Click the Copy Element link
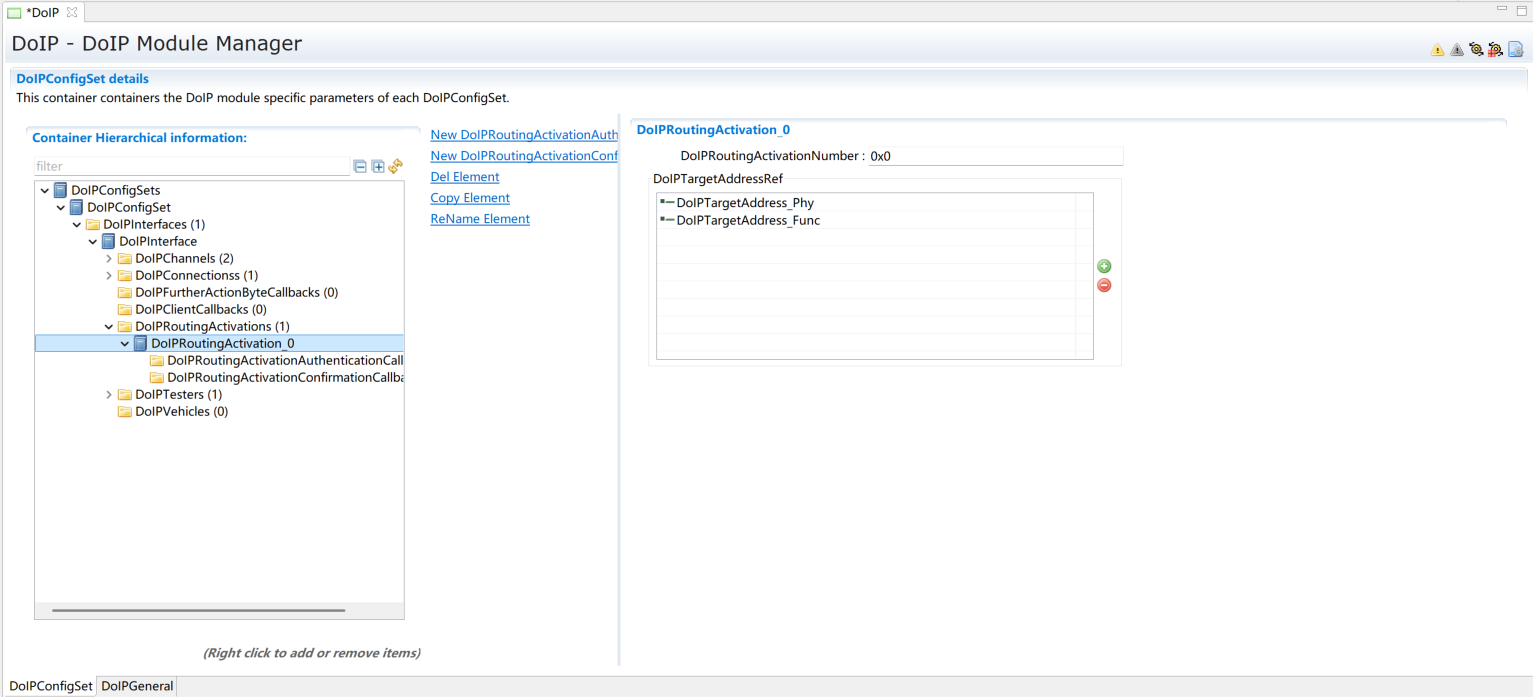This screenshot has width=1533, height=697. coord(470,198)
